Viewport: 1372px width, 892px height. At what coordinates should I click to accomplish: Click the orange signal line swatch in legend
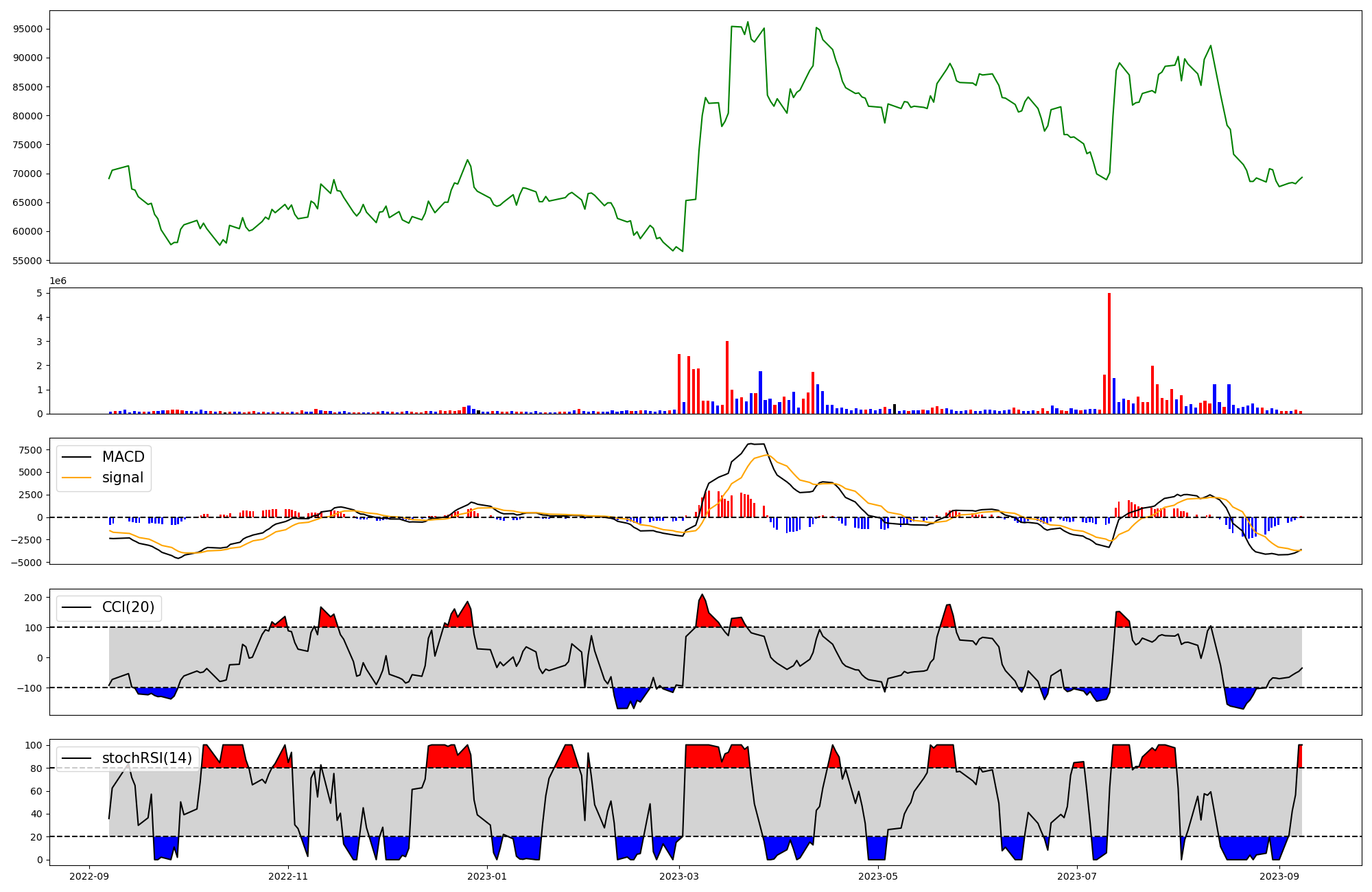[x=76, y=478]
